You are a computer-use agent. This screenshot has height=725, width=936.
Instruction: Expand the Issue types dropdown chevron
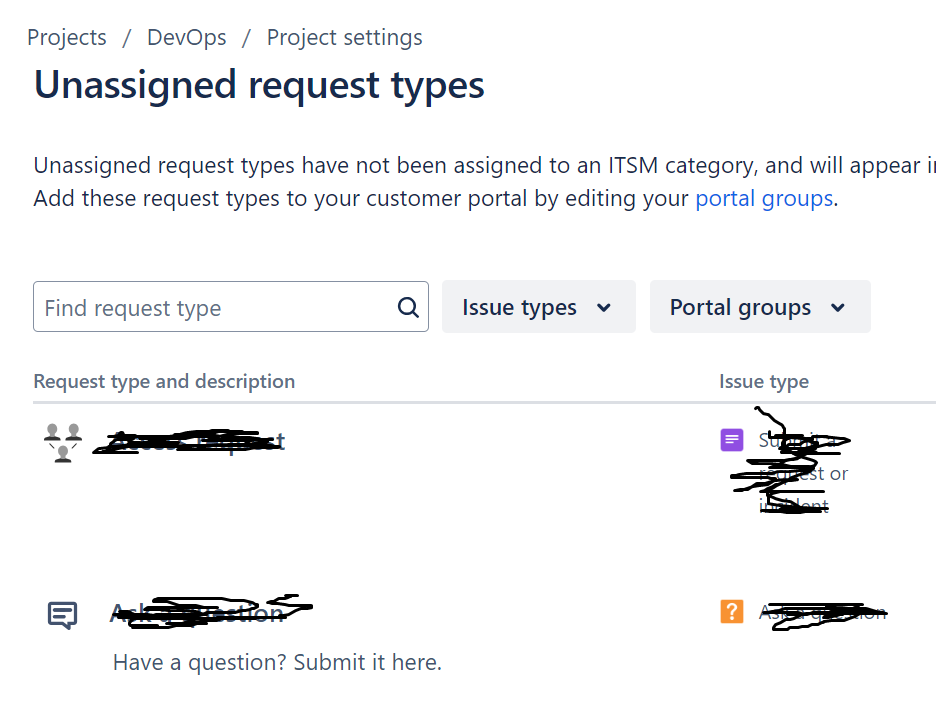[x=604, y=308]
